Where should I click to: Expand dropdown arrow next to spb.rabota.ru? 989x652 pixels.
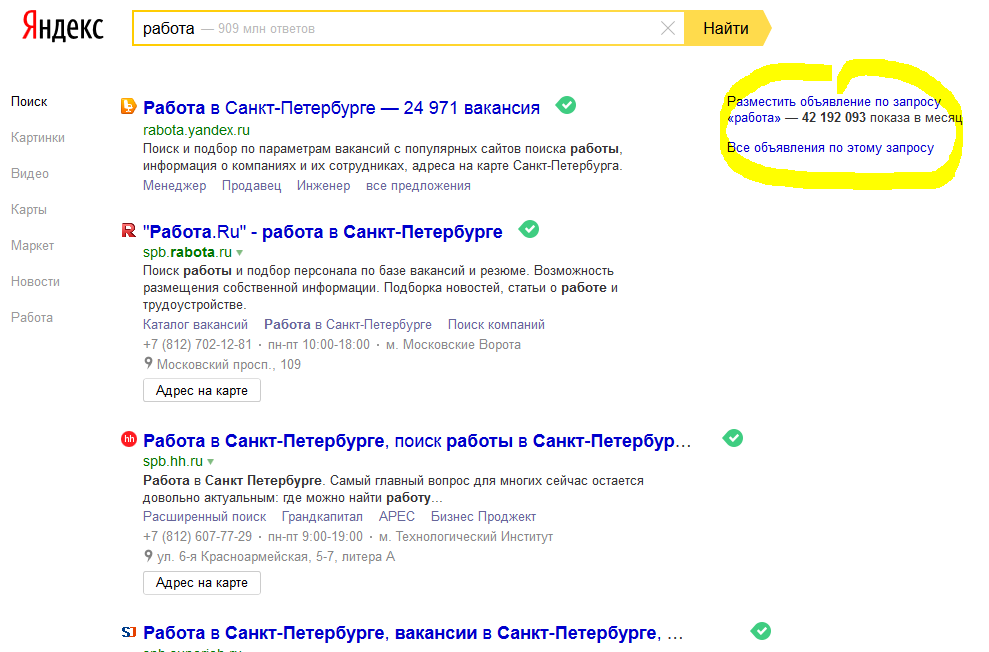(x=240, y=253)
